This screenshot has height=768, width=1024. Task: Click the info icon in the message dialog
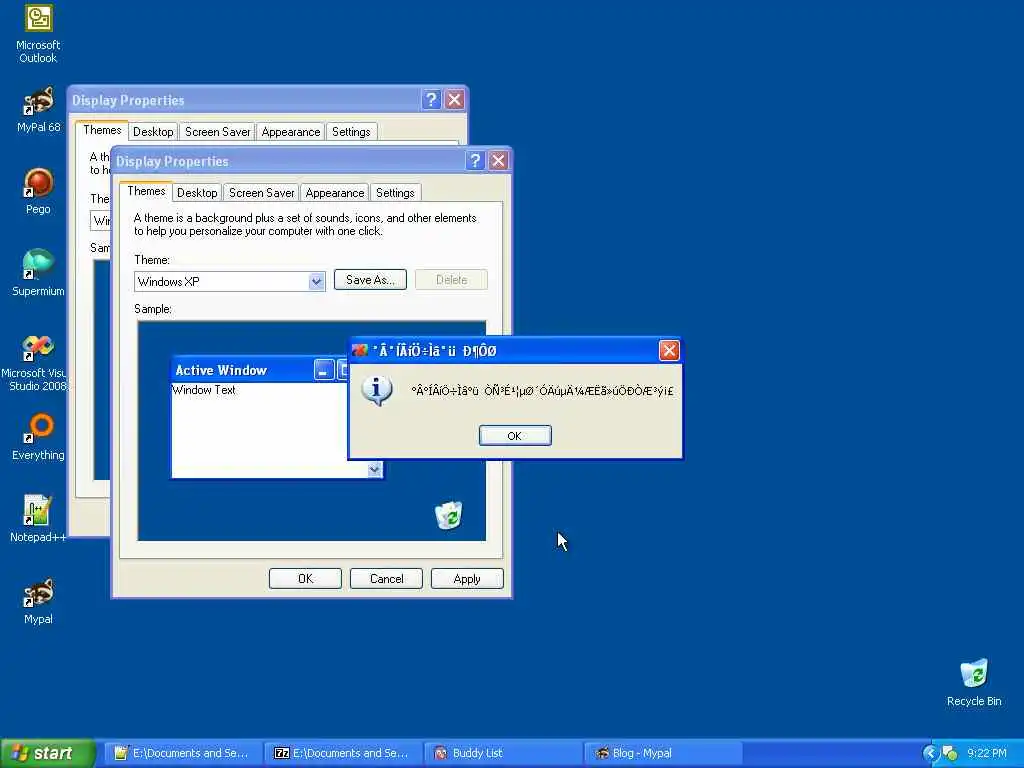pyautogui.click(x=376, y=391)
